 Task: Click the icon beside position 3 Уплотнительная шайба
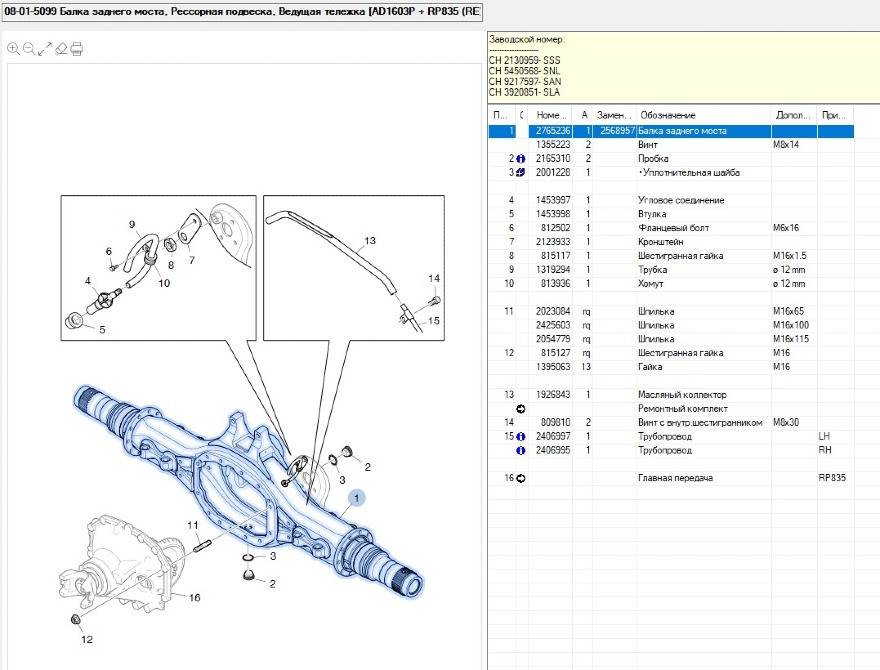pos(521,173)
